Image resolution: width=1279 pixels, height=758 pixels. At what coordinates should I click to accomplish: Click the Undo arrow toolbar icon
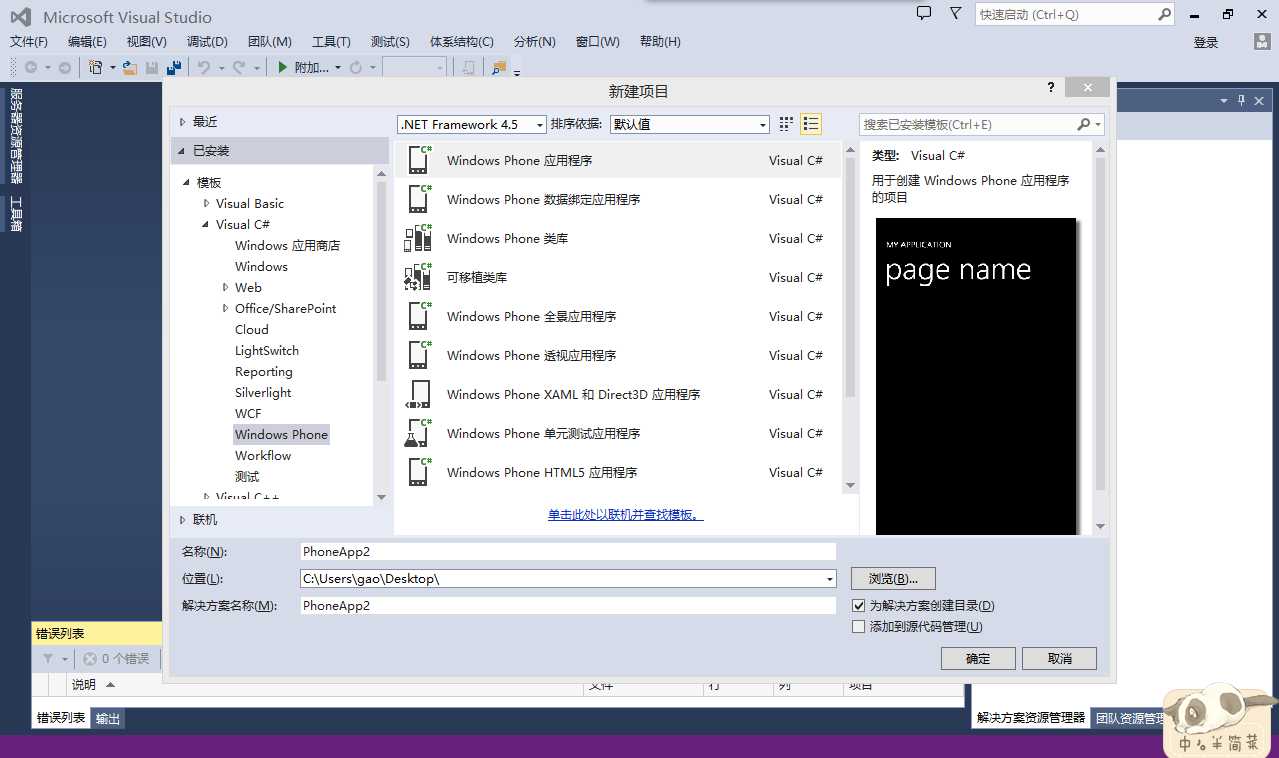point(204,67)
